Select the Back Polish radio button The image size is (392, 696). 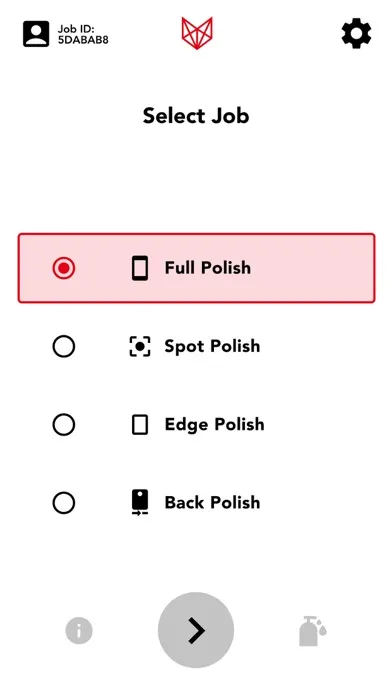click(x=64, y=503)
